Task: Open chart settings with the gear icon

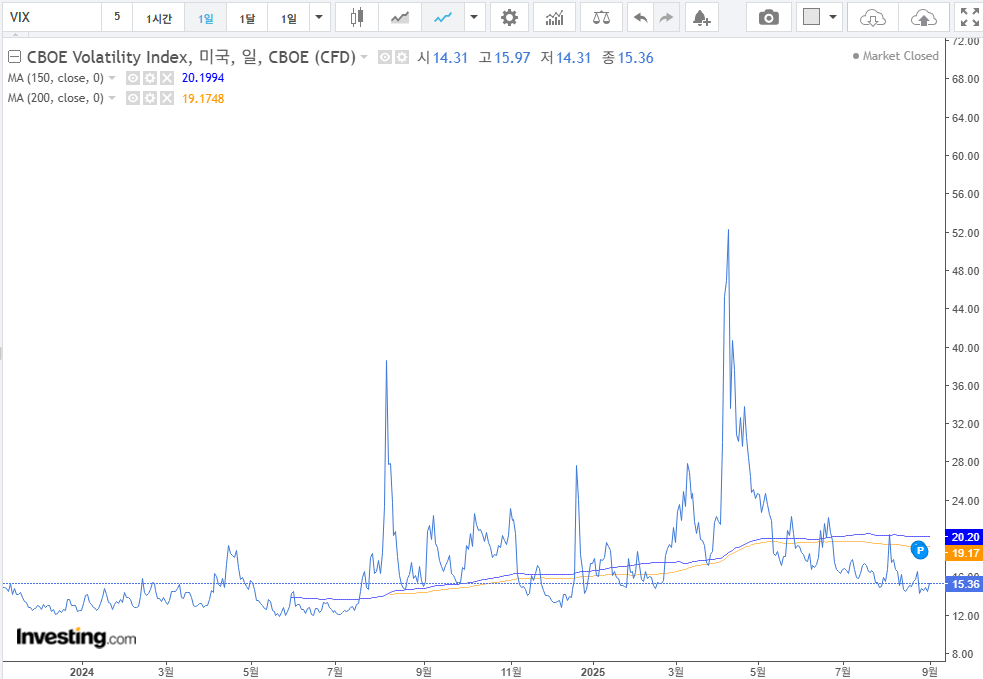Action: (509, 17)
